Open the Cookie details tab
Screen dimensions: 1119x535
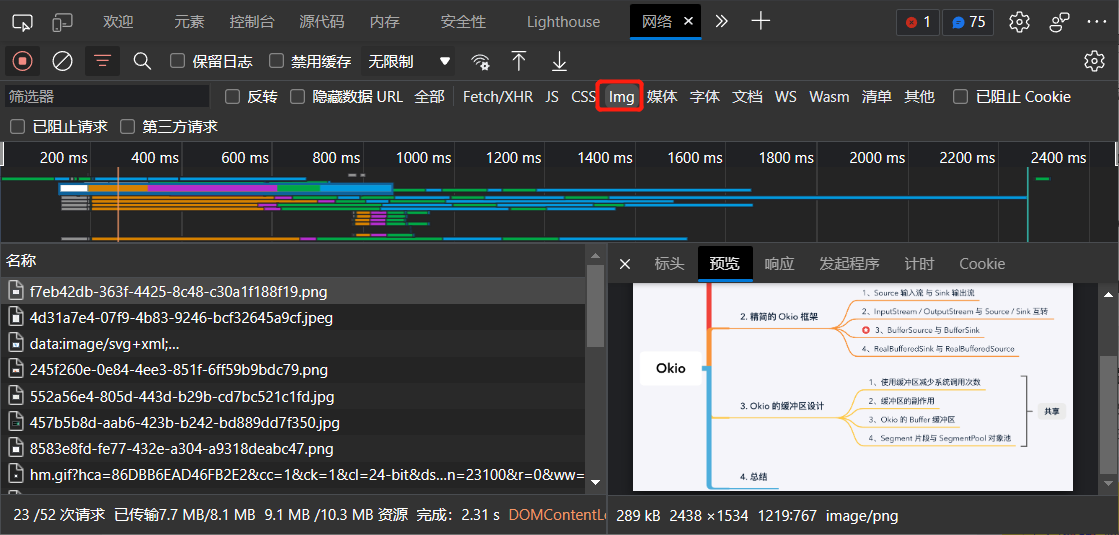pyautogui.click(x=982, y=264)
